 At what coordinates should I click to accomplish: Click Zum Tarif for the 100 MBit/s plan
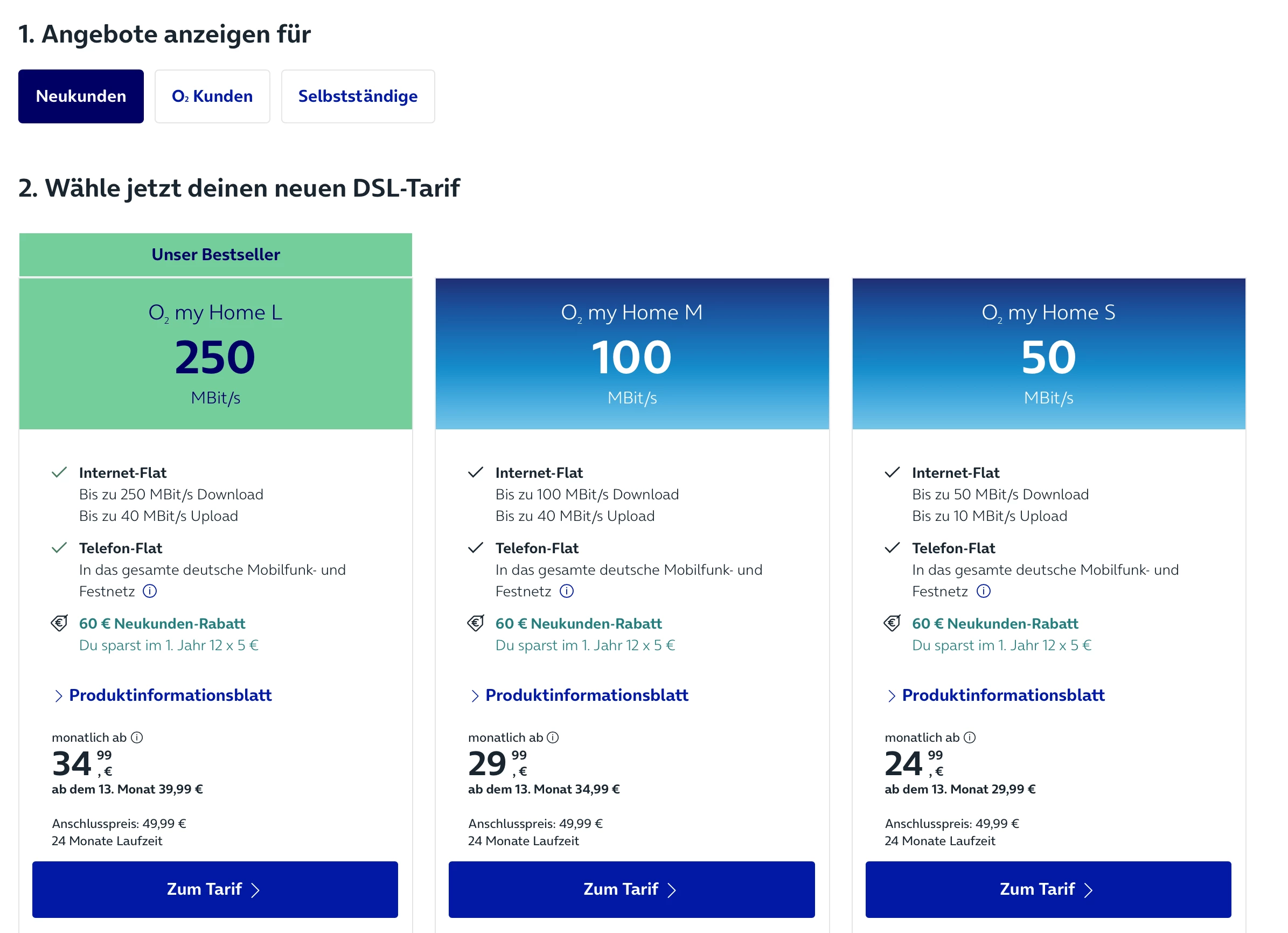(x=631, y=889)
